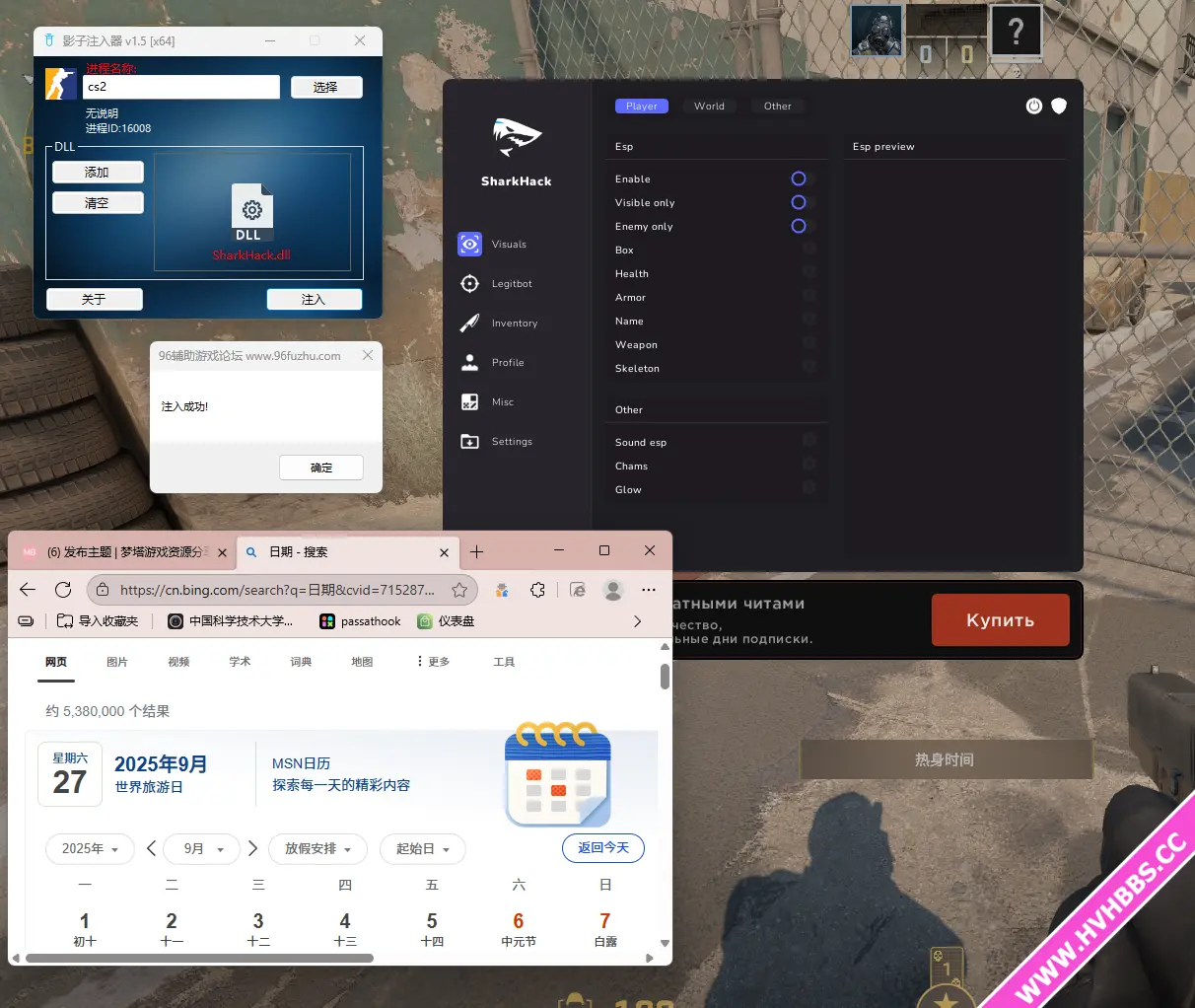Expand the 放假安排 holiday dropdown
The image size is (1195, 1008).
[317, 849]
